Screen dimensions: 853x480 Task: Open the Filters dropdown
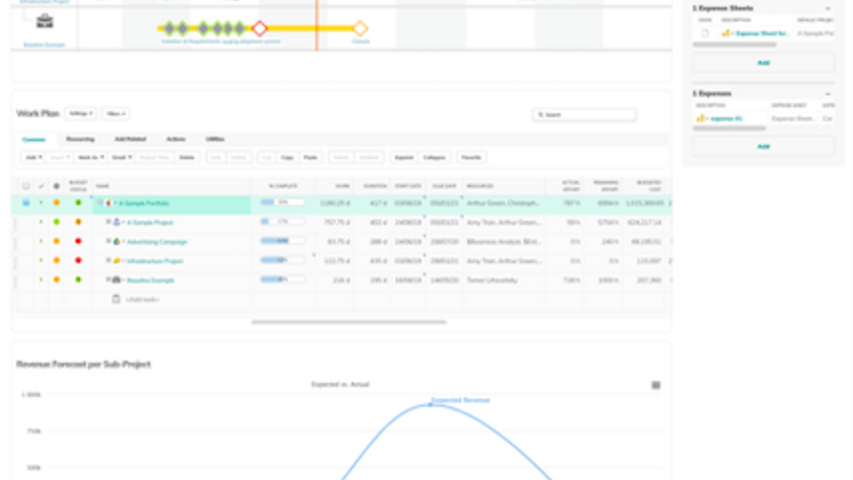tap(116, 114)
